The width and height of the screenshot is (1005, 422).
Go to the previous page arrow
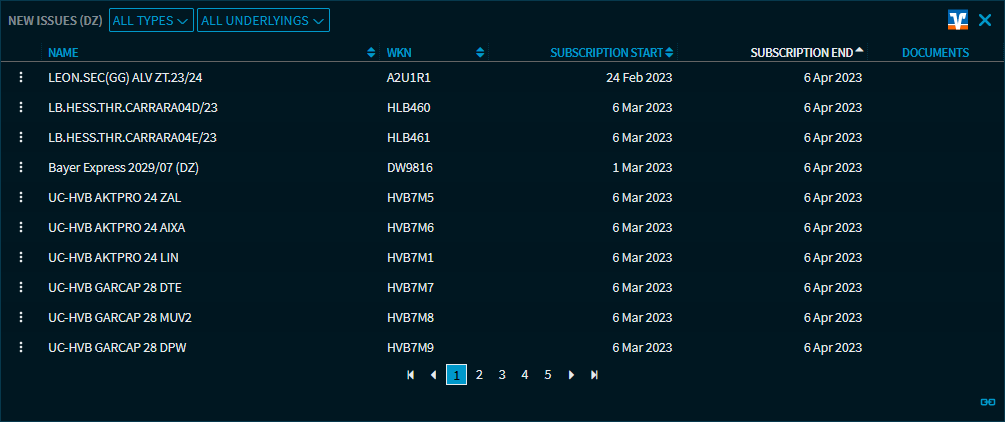(x=433, y=375)
